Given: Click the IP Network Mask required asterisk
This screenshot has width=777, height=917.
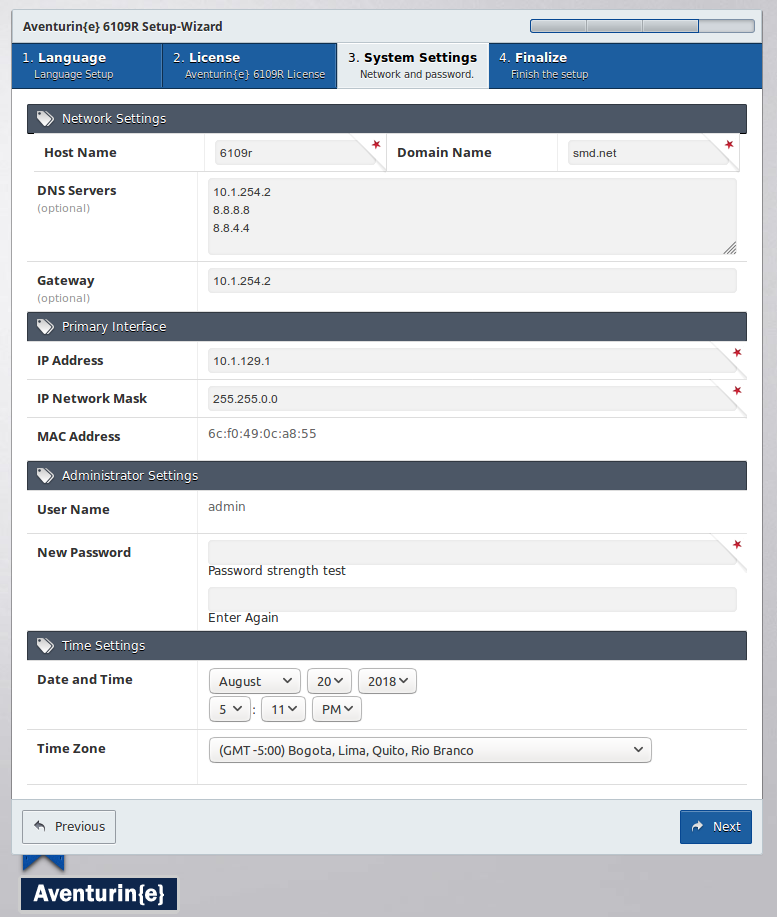Looking at the screenshot, I should click(737, 390).
